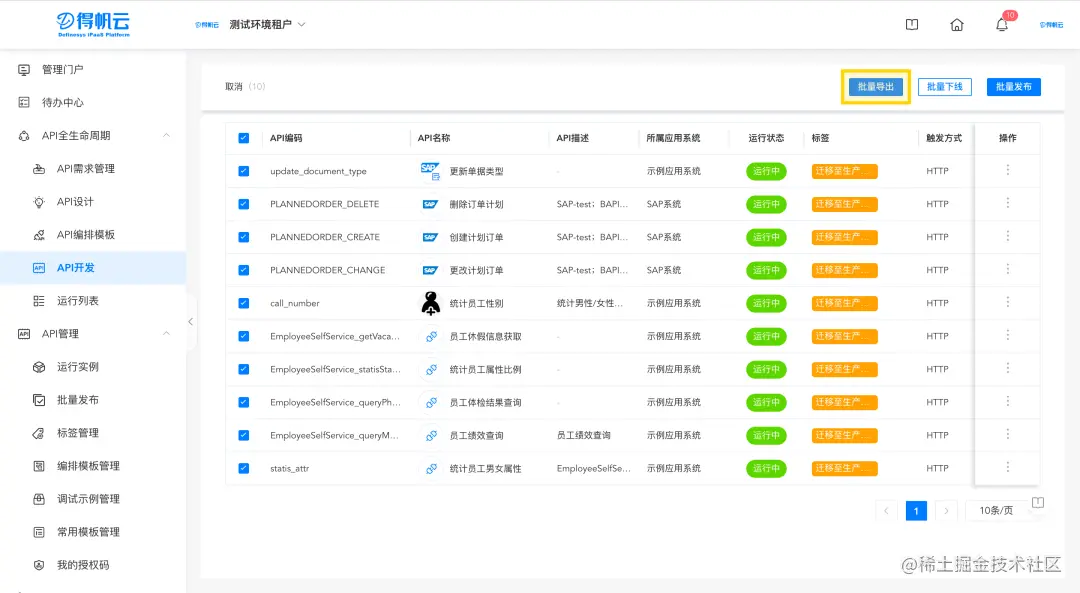The image size is (1080, 593).
Task: Click the 运行状态 column header
Action: pyautogui.click(x=766, y=138)
